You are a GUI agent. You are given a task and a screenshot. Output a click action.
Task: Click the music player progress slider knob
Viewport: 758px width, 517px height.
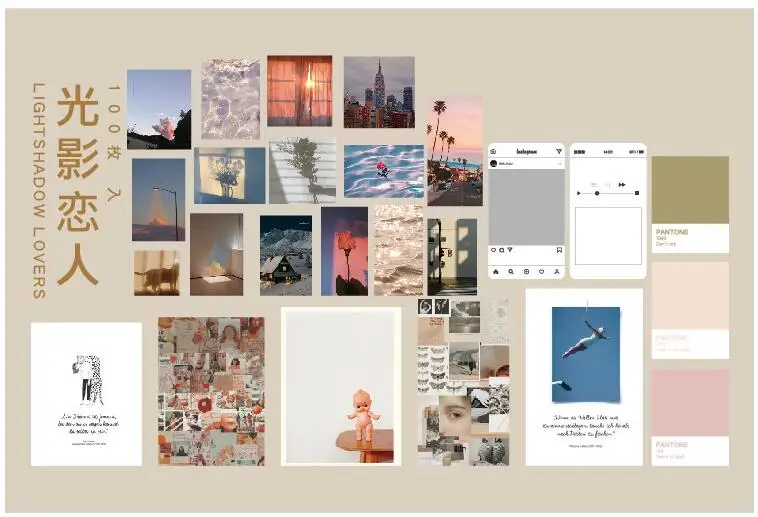coord(597,193)
